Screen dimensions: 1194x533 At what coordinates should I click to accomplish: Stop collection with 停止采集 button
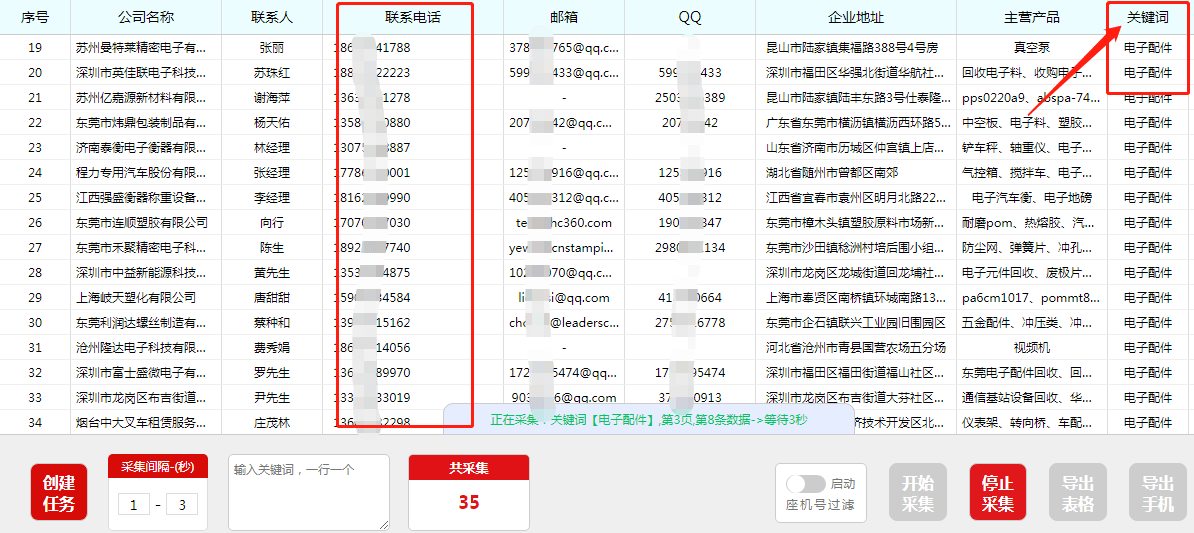(998, 493)
